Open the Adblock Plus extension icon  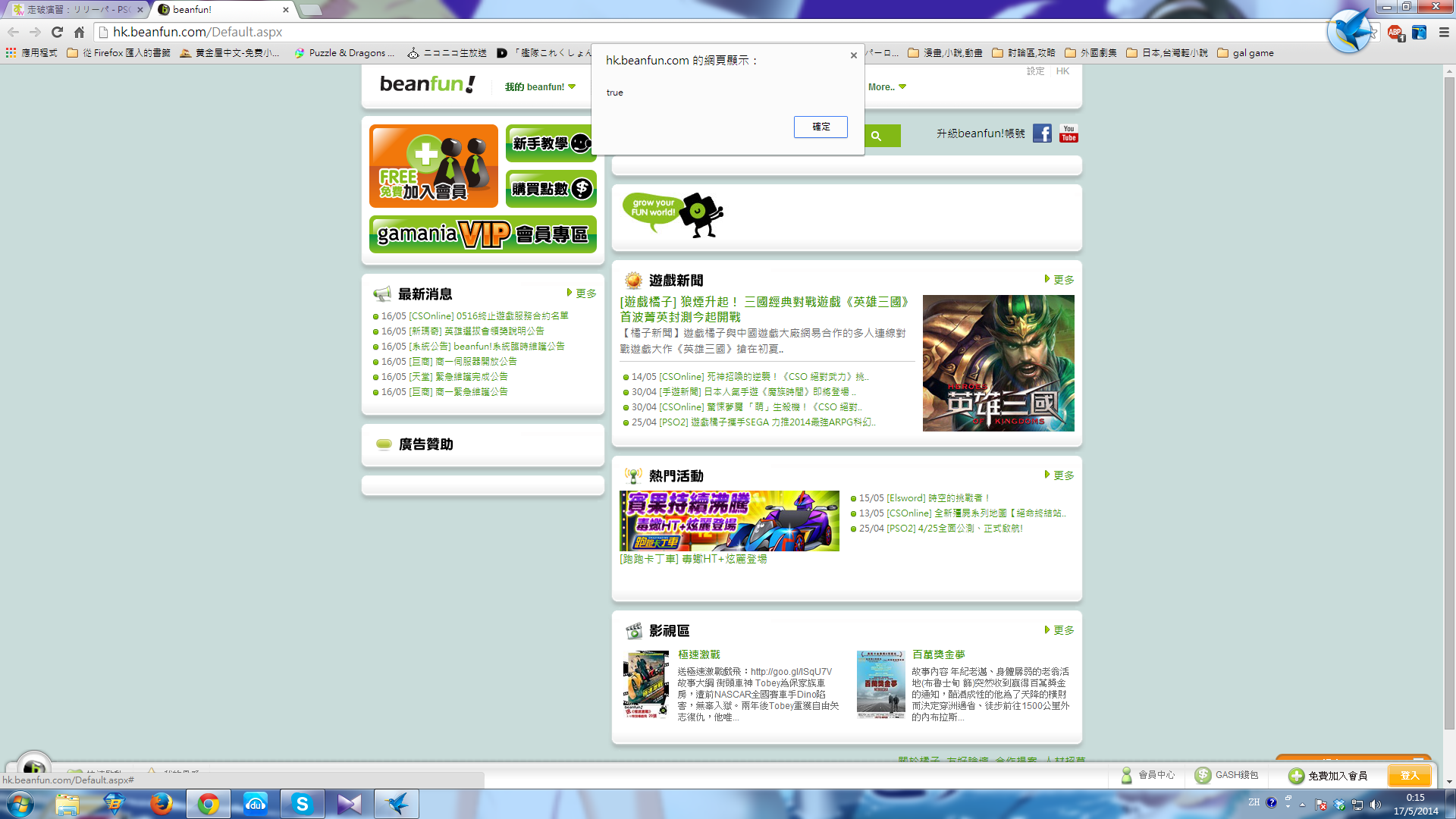coord(1394,32)
